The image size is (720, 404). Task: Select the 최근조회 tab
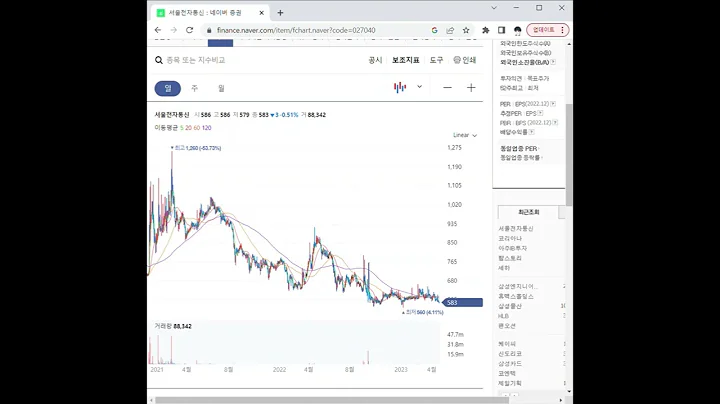529,212
